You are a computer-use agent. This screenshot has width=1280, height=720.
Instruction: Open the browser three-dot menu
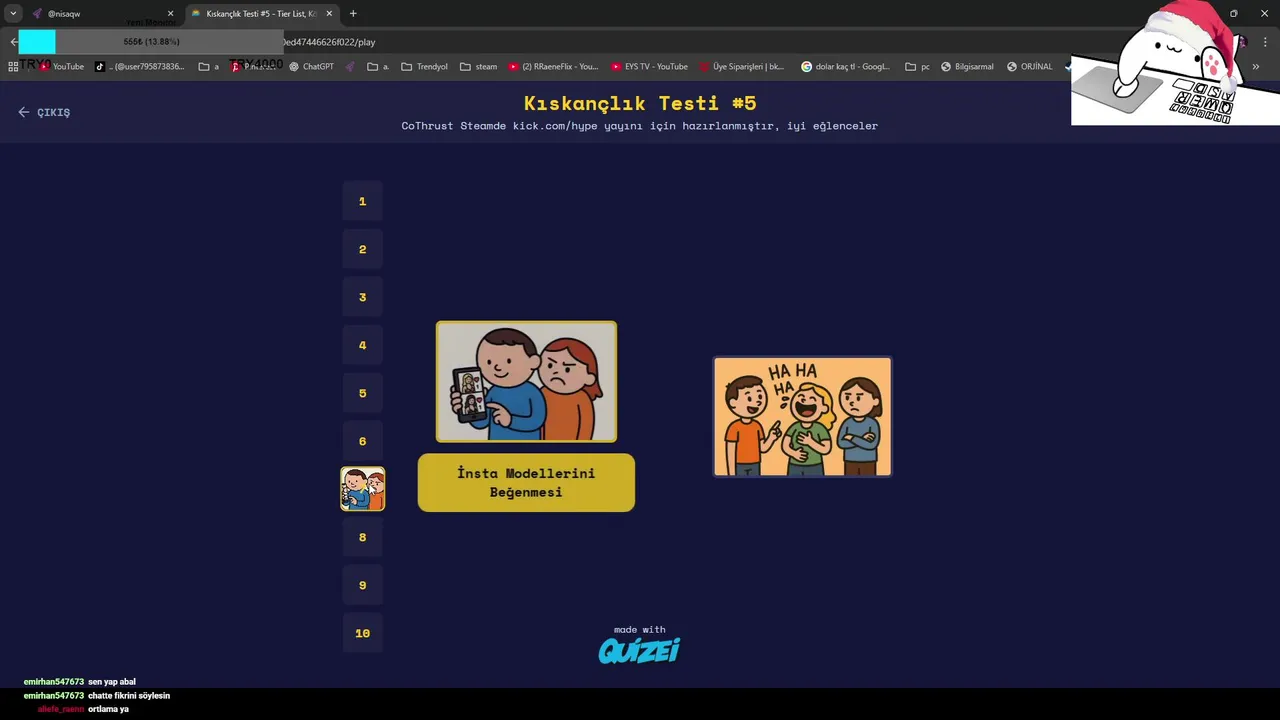click(x=1265, y=42)
